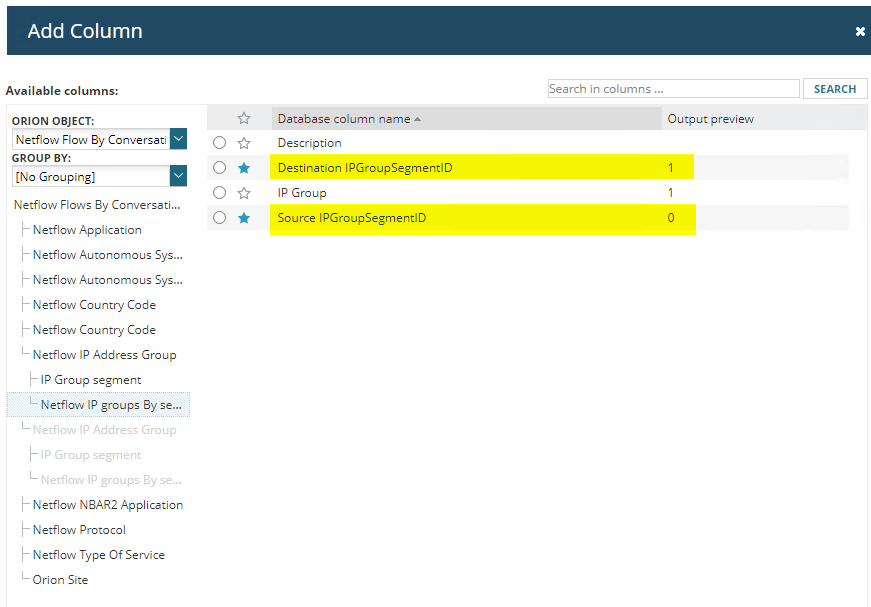Viewport: 871px width, 607px height.
Task: Select greyed Netflow IP Address Group item
Action: click(104, 430)
